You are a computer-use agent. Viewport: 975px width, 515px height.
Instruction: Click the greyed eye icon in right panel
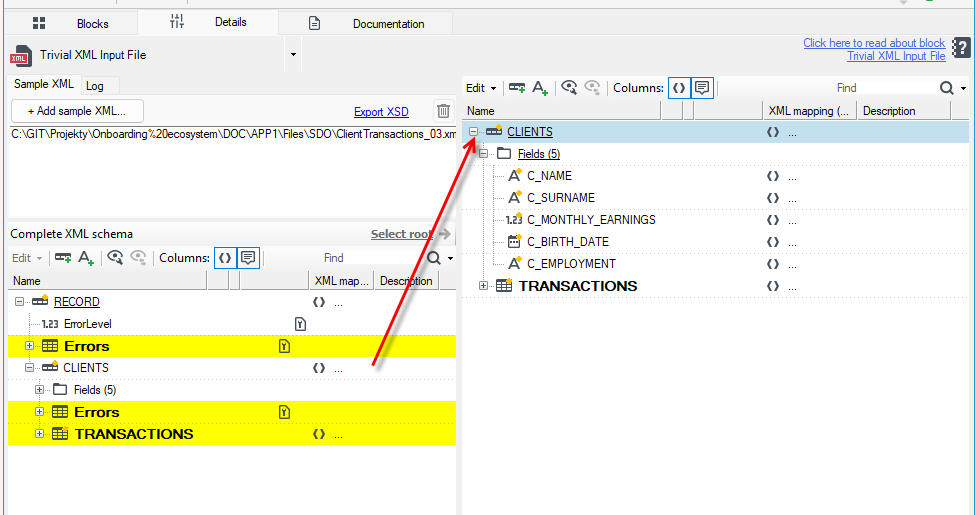pos(592,88)
